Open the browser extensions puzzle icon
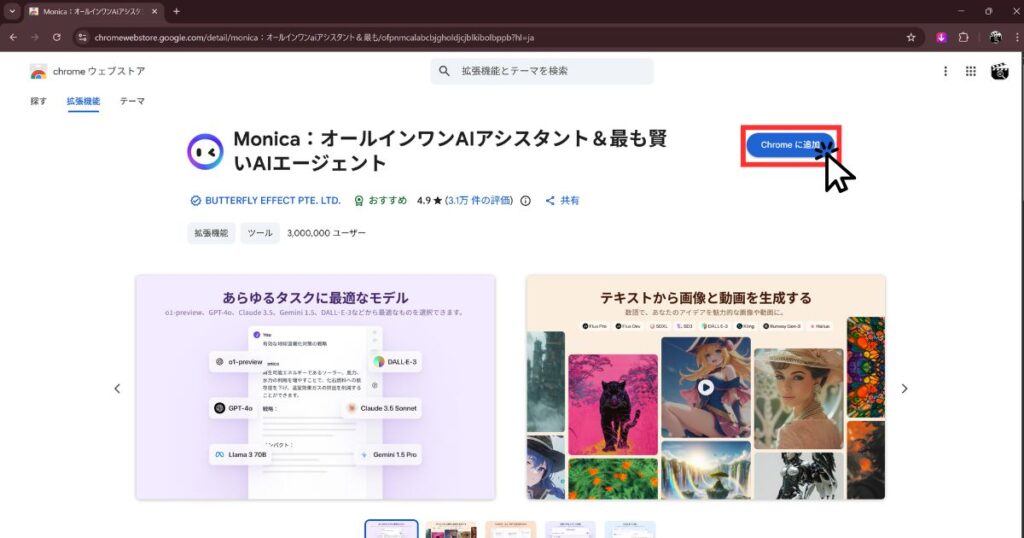This screenshot has width=1024, height=538. pos(964,37)
